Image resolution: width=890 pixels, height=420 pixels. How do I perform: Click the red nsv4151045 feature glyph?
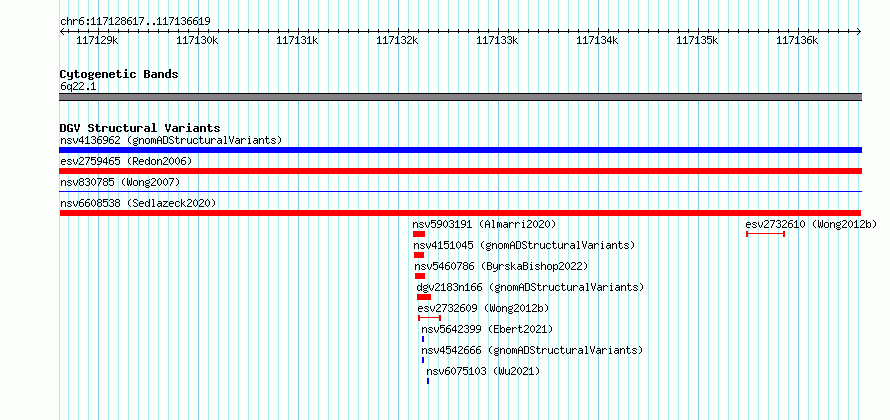pos(419,255)
